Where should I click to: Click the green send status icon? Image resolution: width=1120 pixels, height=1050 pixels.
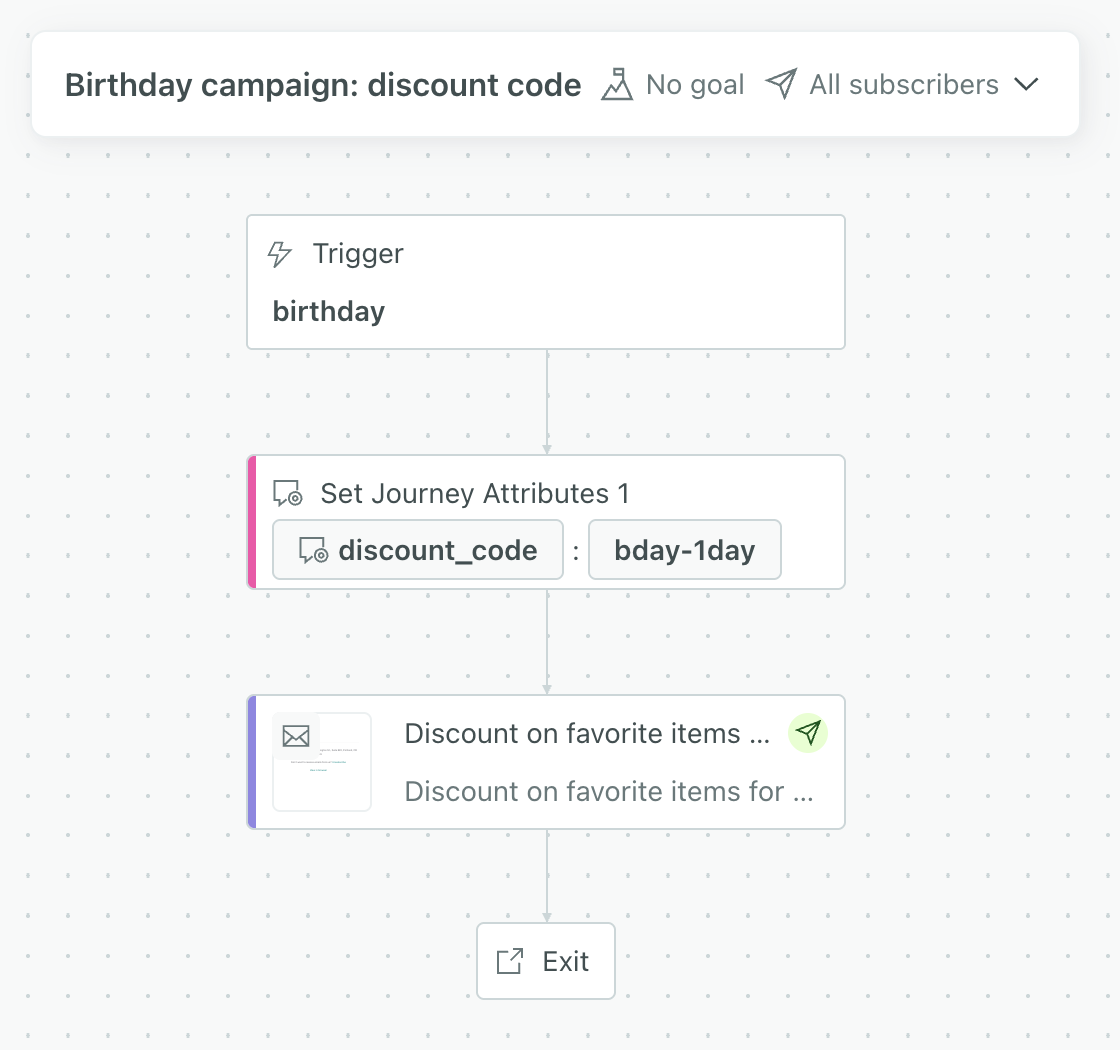808,733
